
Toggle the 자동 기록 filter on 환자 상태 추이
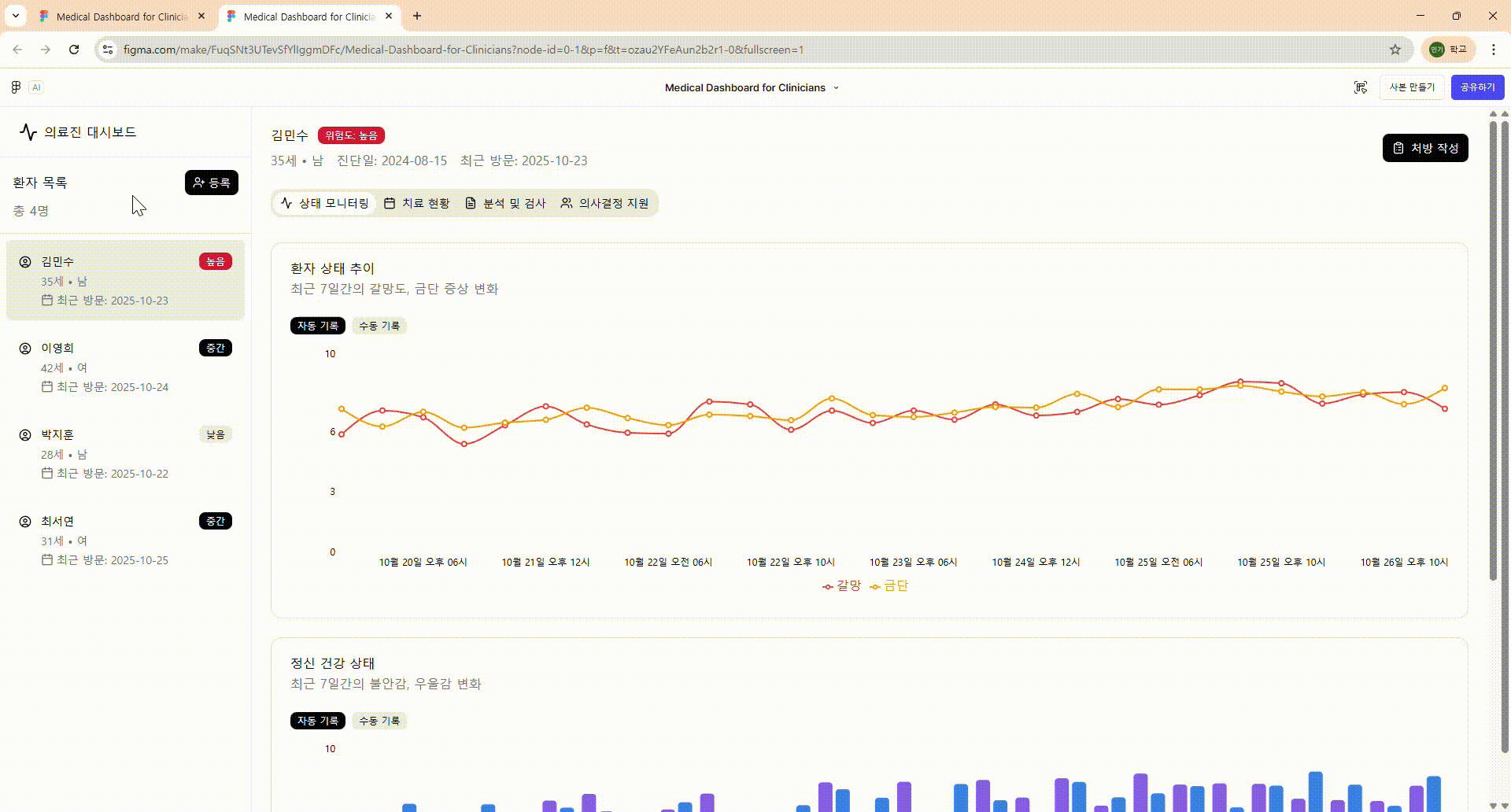318,325
